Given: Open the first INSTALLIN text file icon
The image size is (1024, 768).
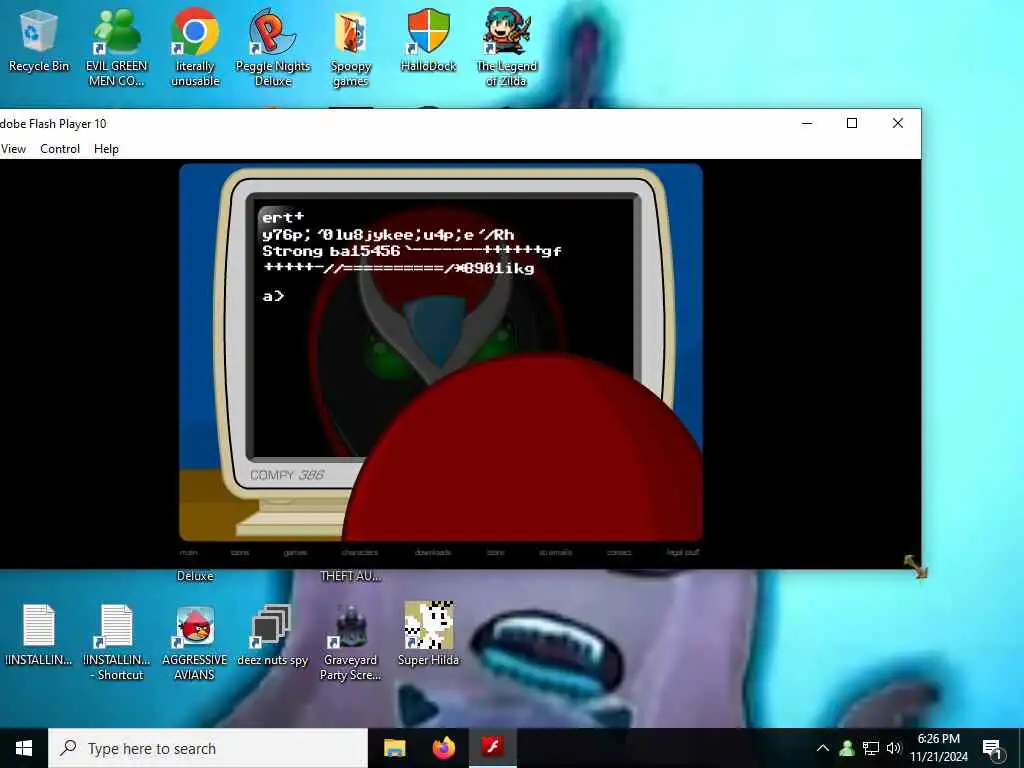Looking at the screenshot, I should (39, 635).
